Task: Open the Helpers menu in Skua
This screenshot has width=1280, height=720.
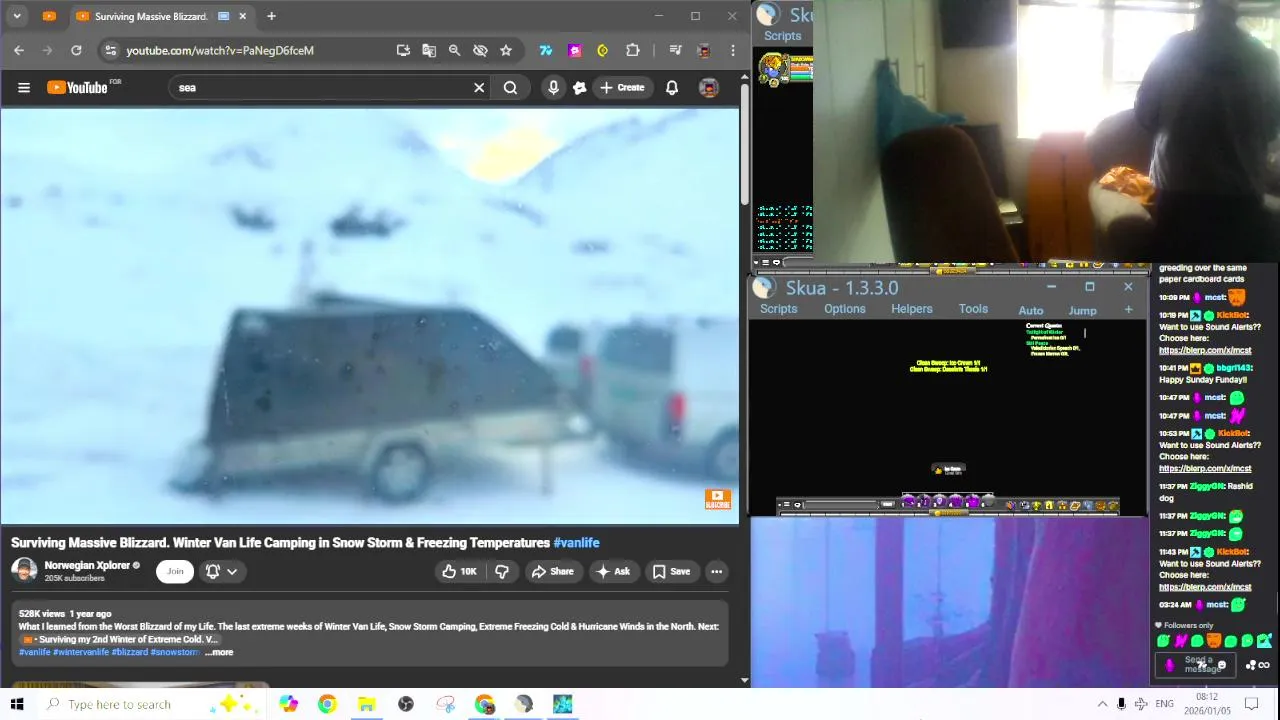Action: pyautogui.click(x=912, y=309)
